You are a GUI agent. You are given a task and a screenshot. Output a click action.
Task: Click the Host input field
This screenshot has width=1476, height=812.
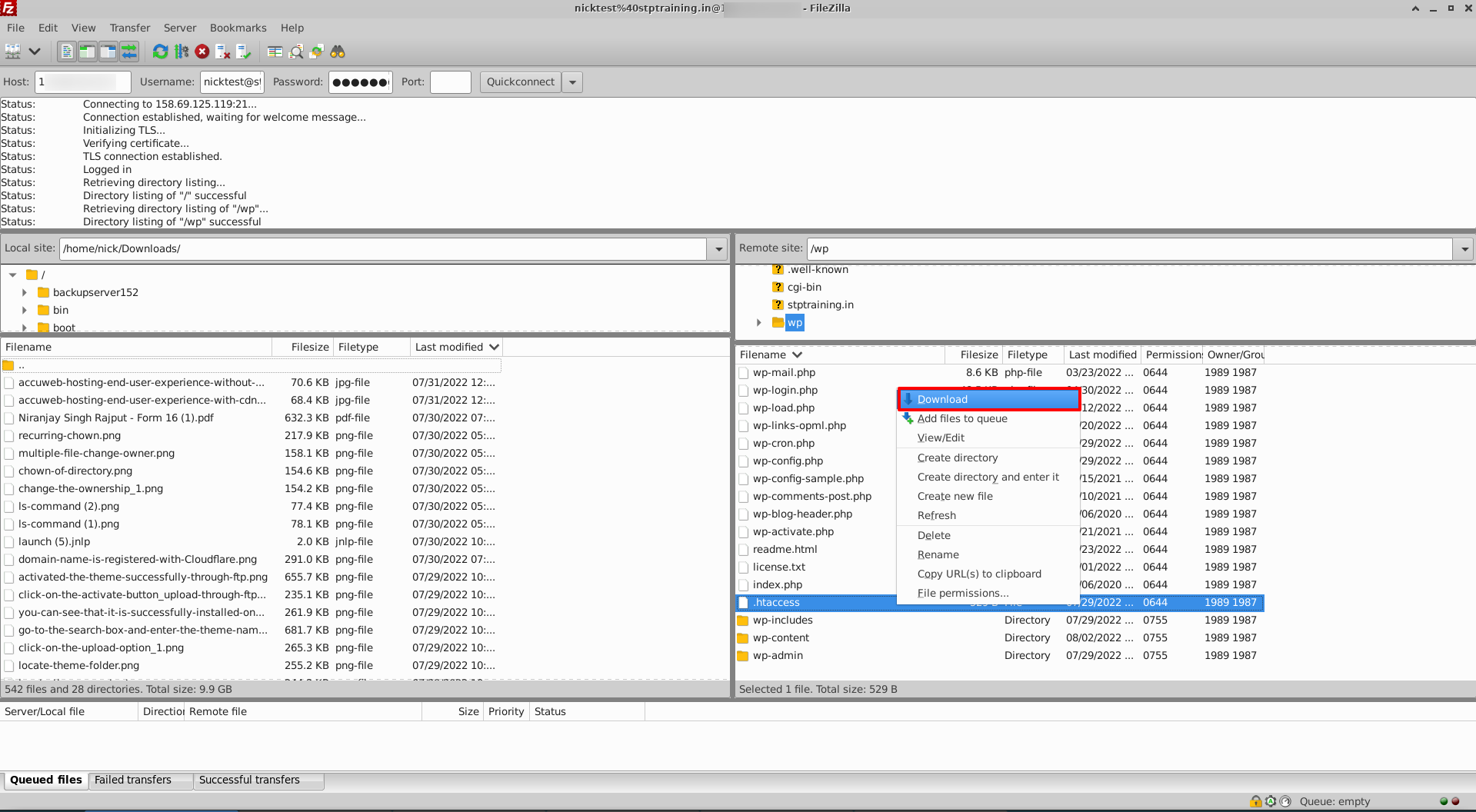click(x=83, y=82)
